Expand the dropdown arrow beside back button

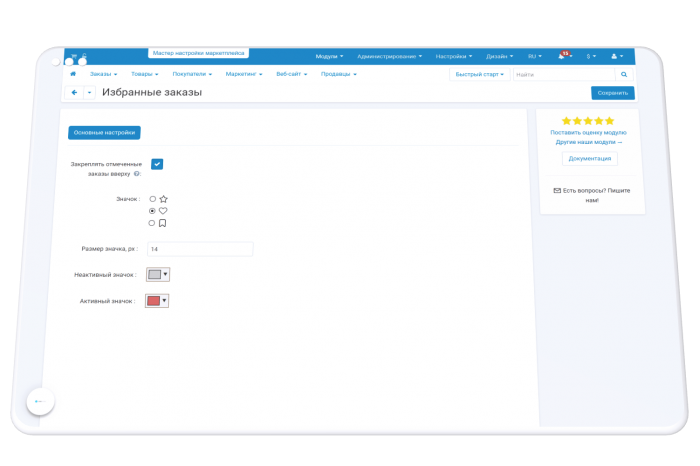point(89,92)
